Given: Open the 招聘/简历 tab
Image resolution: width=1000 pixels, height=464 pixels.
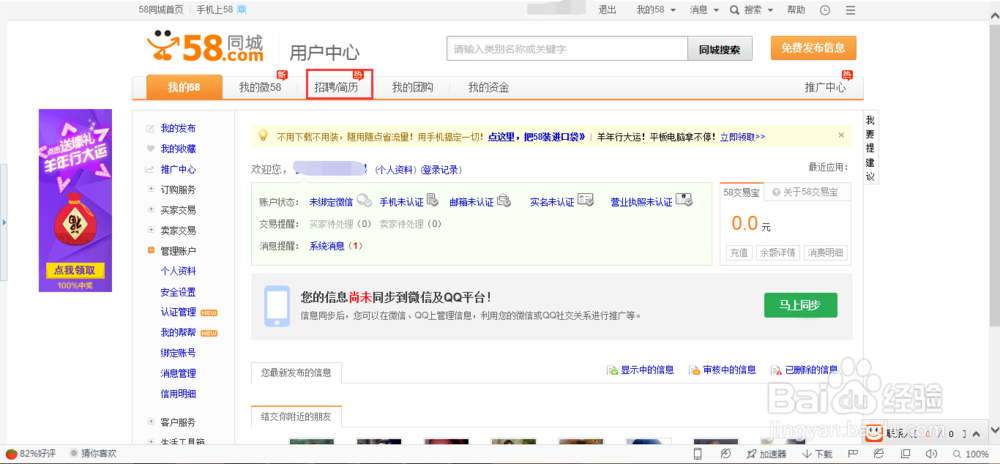Looking at the screenshot, I should point(336,88).
